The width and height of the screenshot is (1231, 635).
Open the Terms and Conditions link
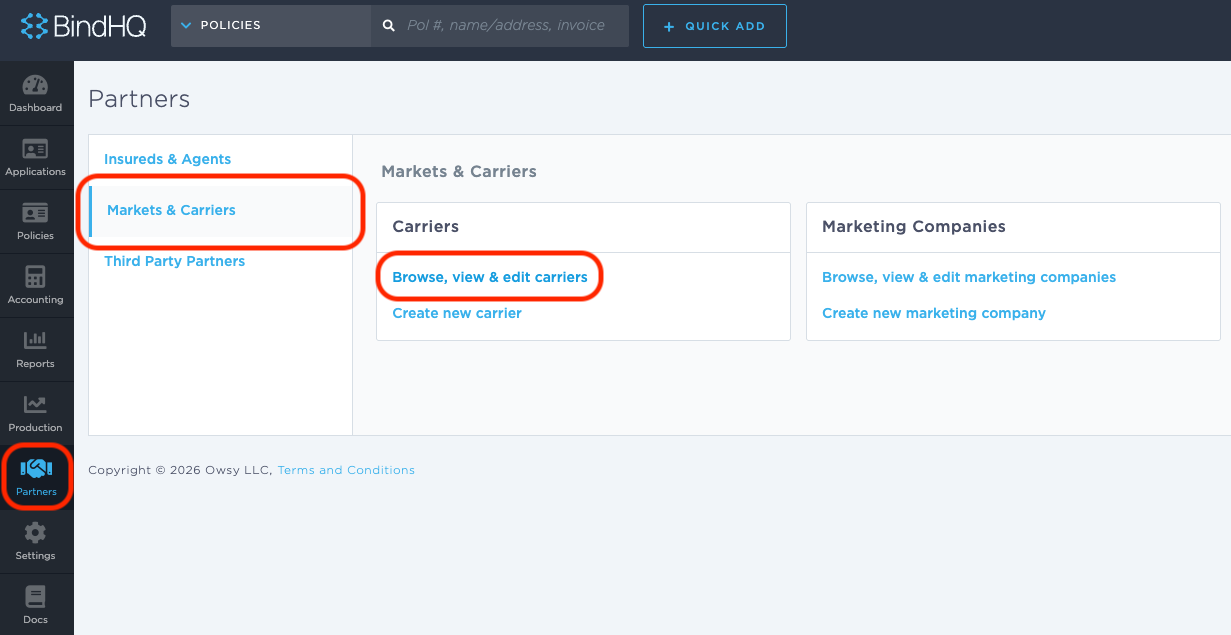pos(346,470)
